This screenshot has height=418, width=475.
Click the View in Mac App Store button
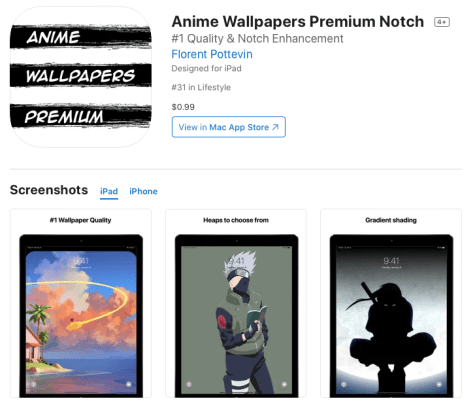pyautogui.click(x=229, y=127)
